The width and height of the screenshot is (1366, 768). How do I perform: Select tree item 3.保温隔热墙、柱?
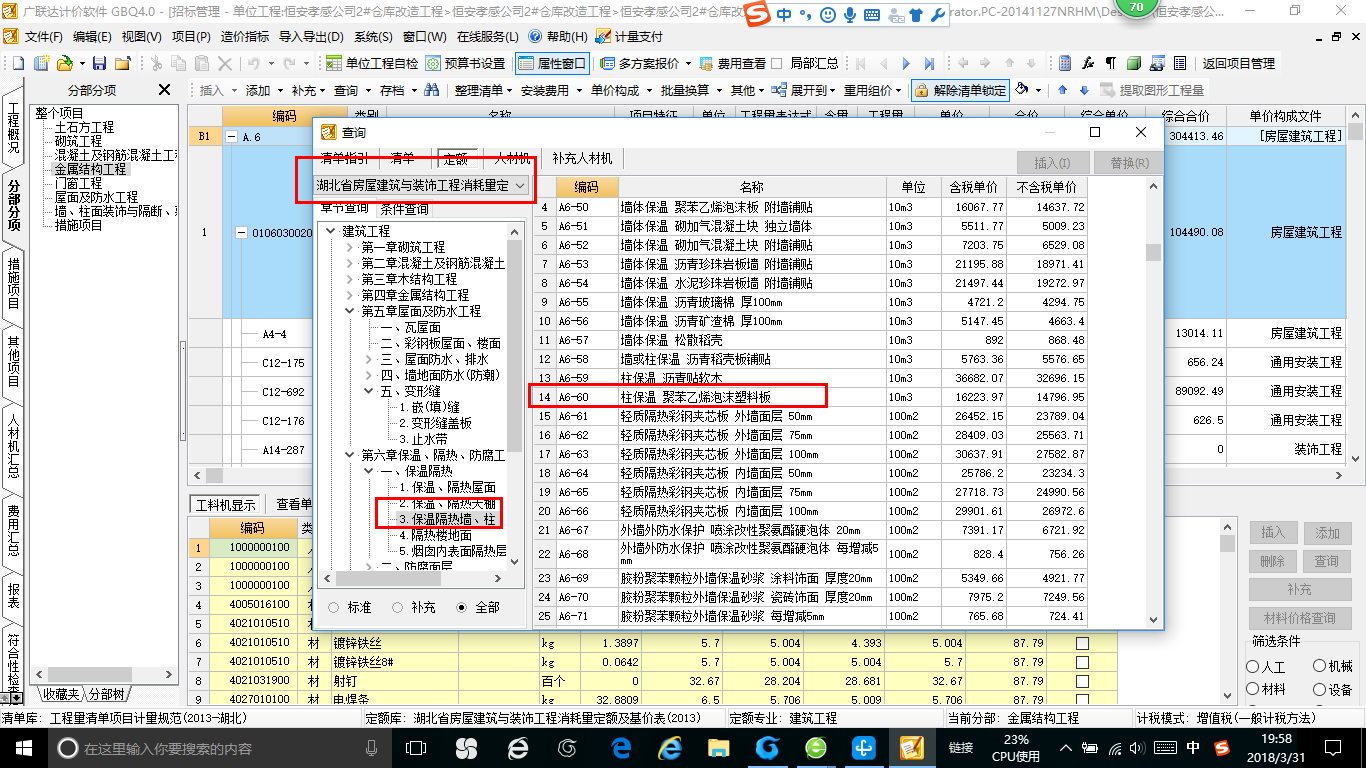pos(447,519)
